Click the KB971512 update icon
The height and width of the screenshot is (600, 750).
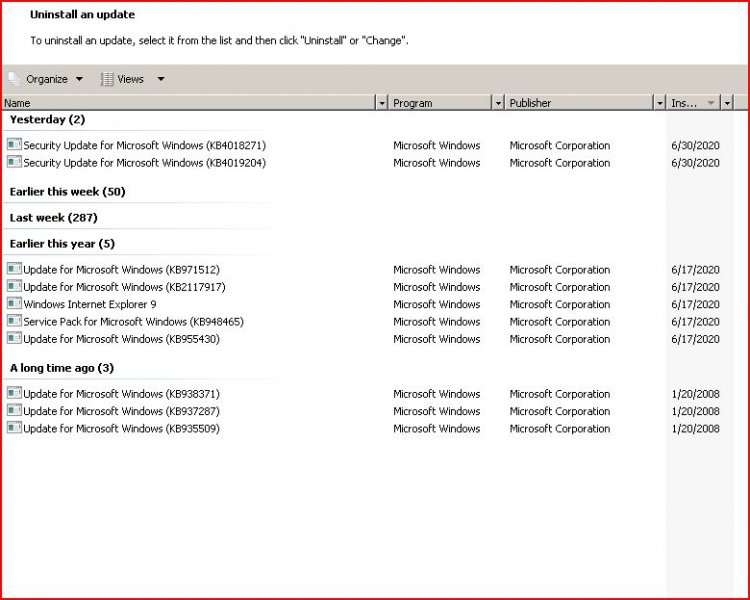14,269
